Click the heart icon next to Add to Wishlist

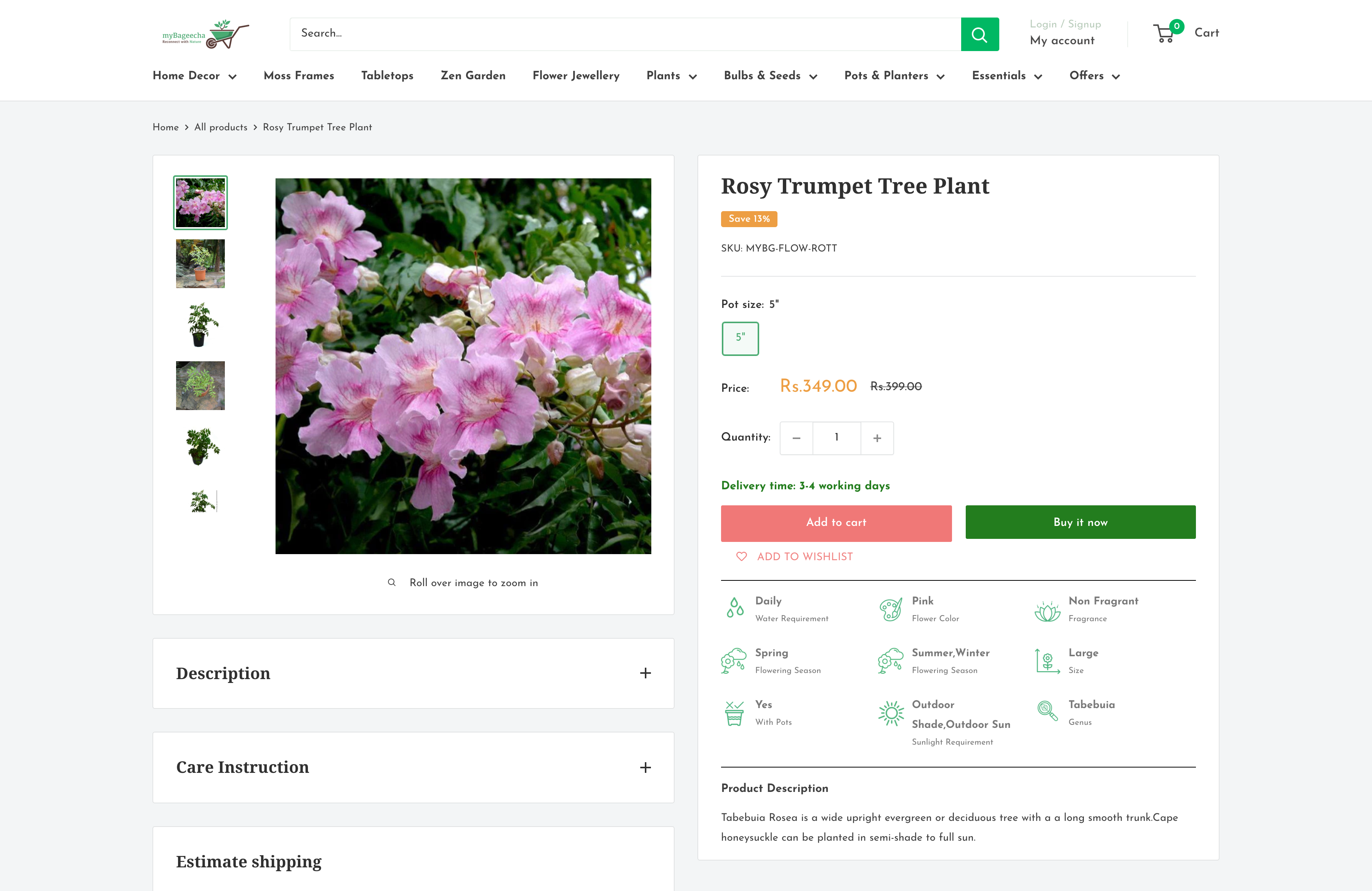[x=741, y=556]
